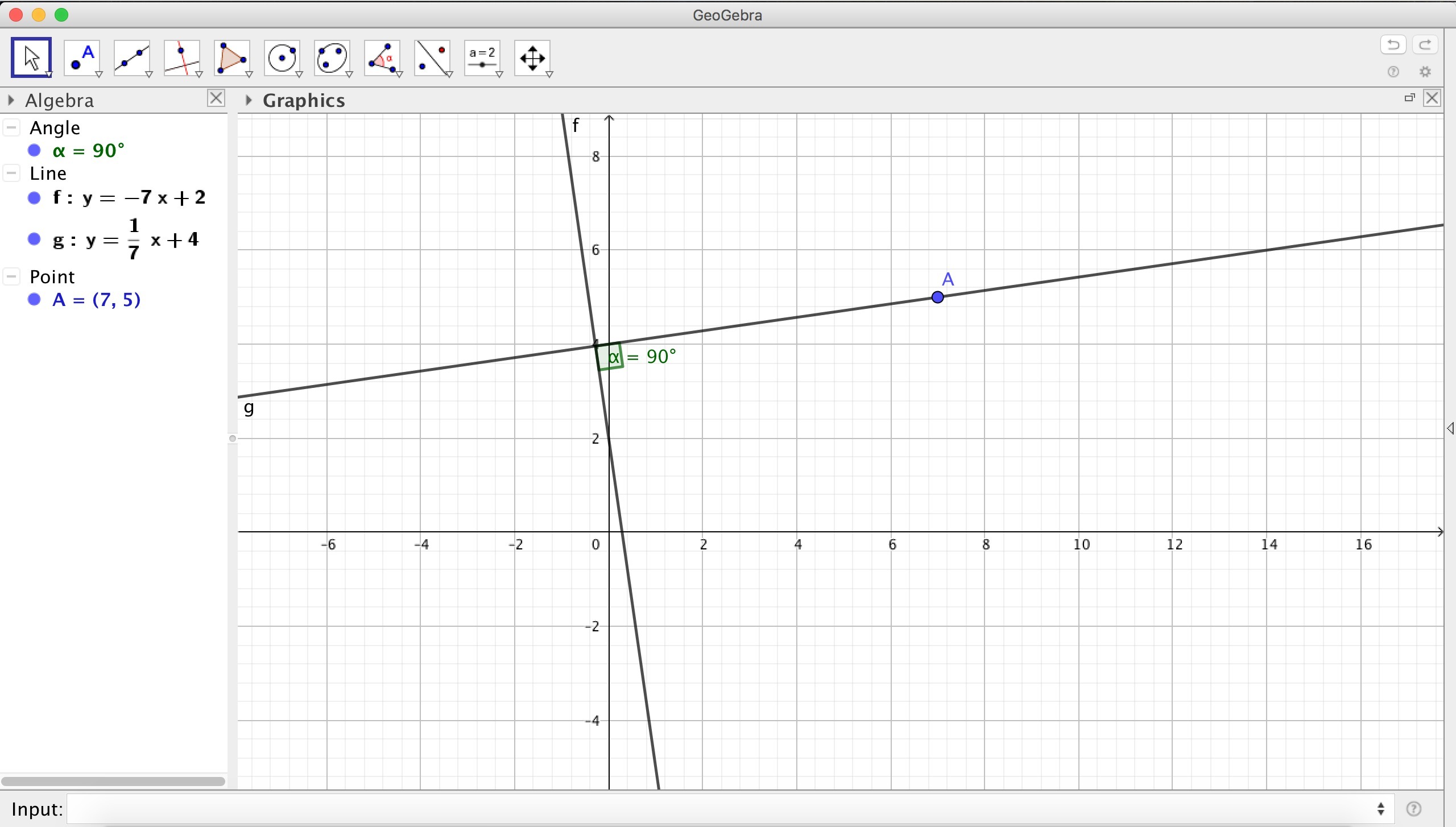Close the Algebra panel
This screenshot has width=1456, height=827.
pyautogui.click(x=216, y=98)
